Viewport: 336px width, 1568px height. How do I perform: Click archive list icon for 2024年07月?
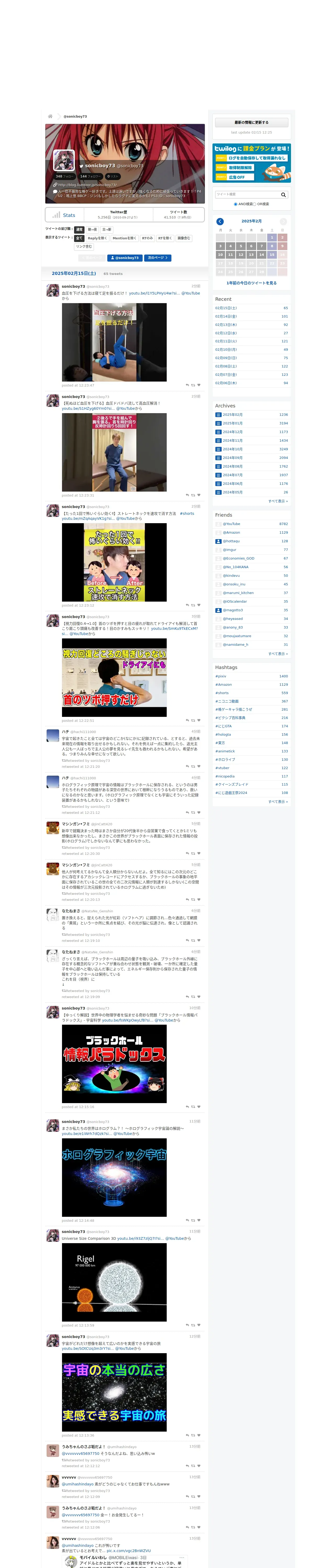click(218, 475)
